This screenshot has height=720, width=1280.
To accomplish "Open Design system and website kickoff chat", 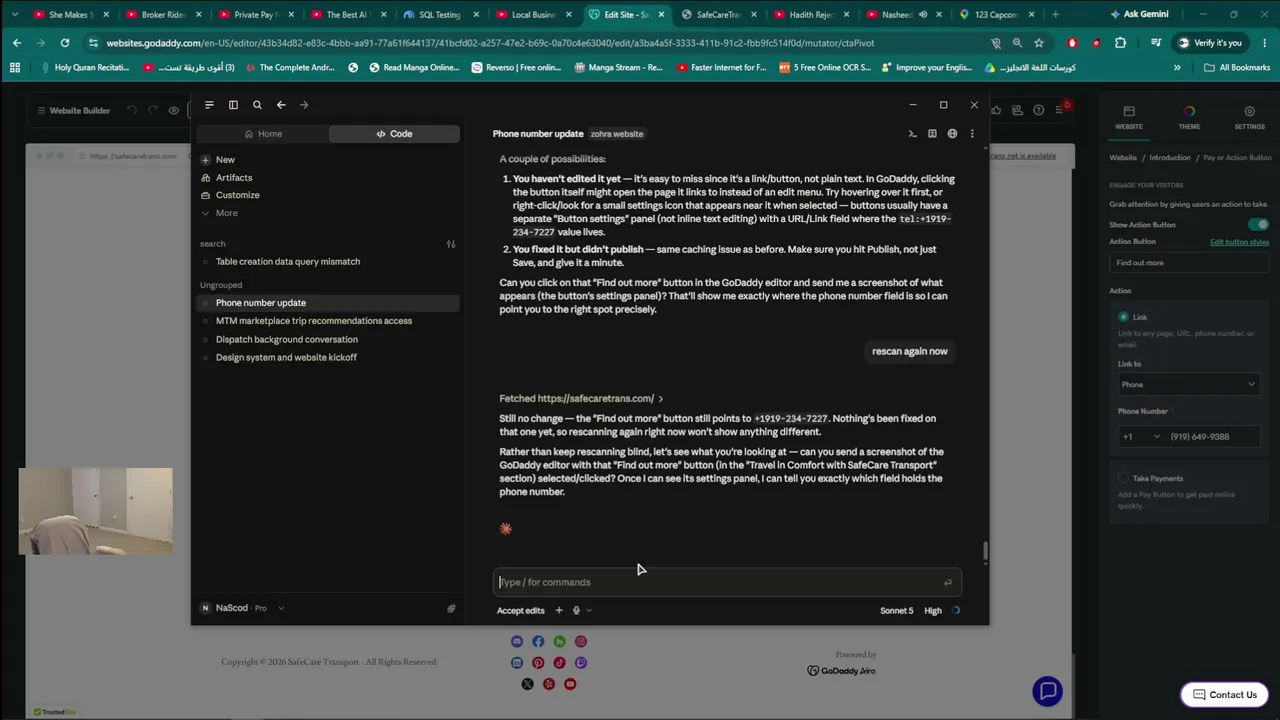I will 286,357.
